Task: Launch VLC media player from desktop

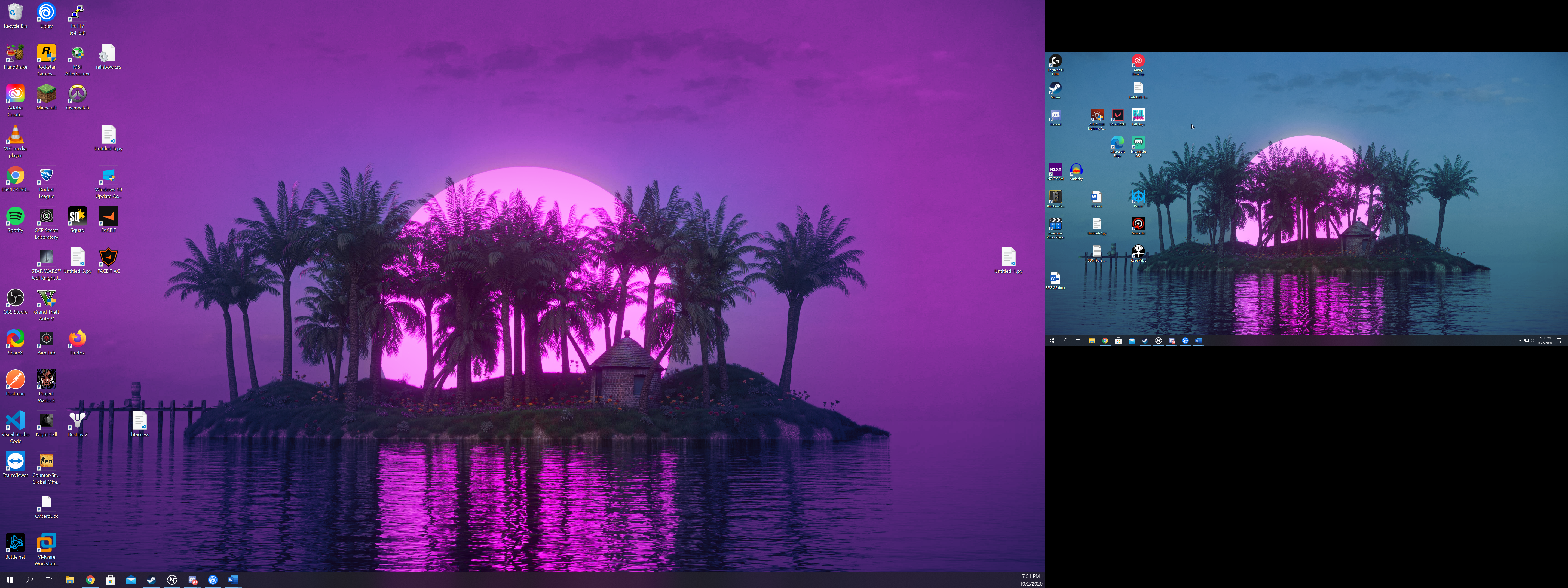Action: [15, 135]
